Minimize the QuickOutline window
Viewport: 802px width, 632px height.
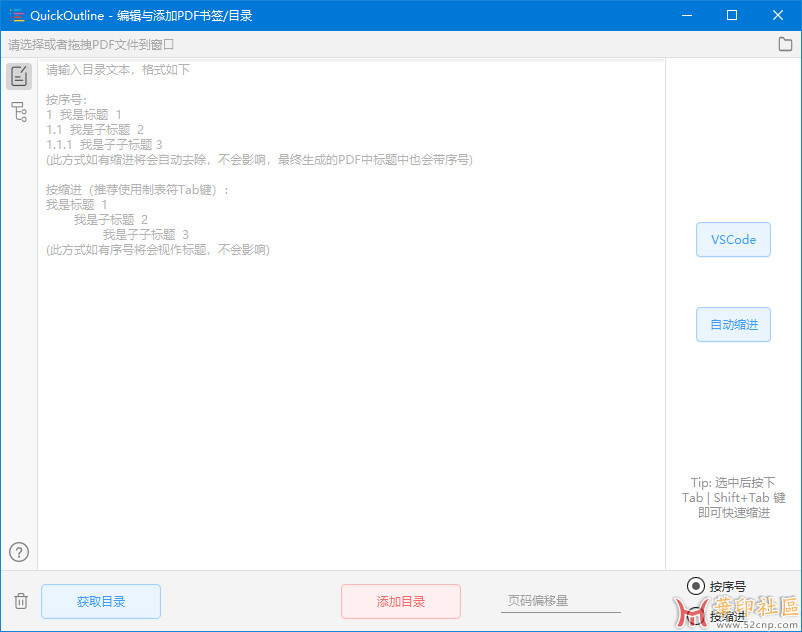pos(686,15)
